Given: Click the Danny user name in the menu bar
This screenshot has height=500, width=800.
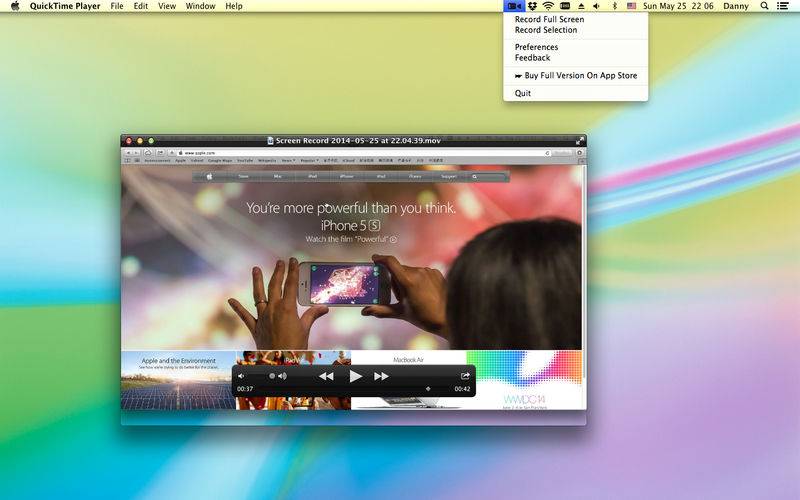Looking at the screenshot, I should tap(736, 6).
